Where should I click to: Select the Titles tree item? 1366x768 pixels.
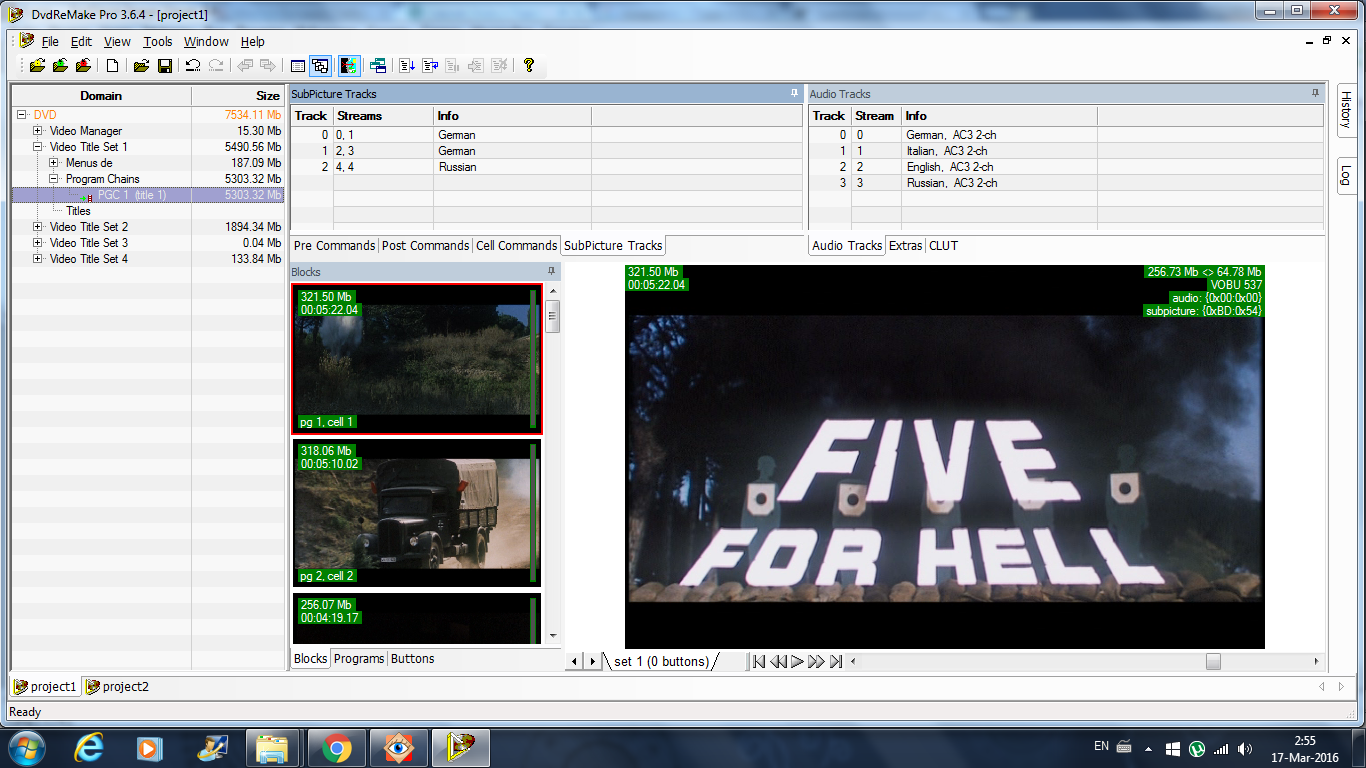pyautogui.click(x=78, y=211)
